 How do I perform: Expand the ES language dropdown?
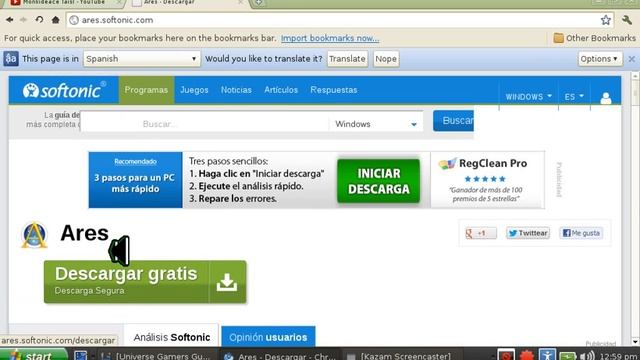(x=574, y=97)
